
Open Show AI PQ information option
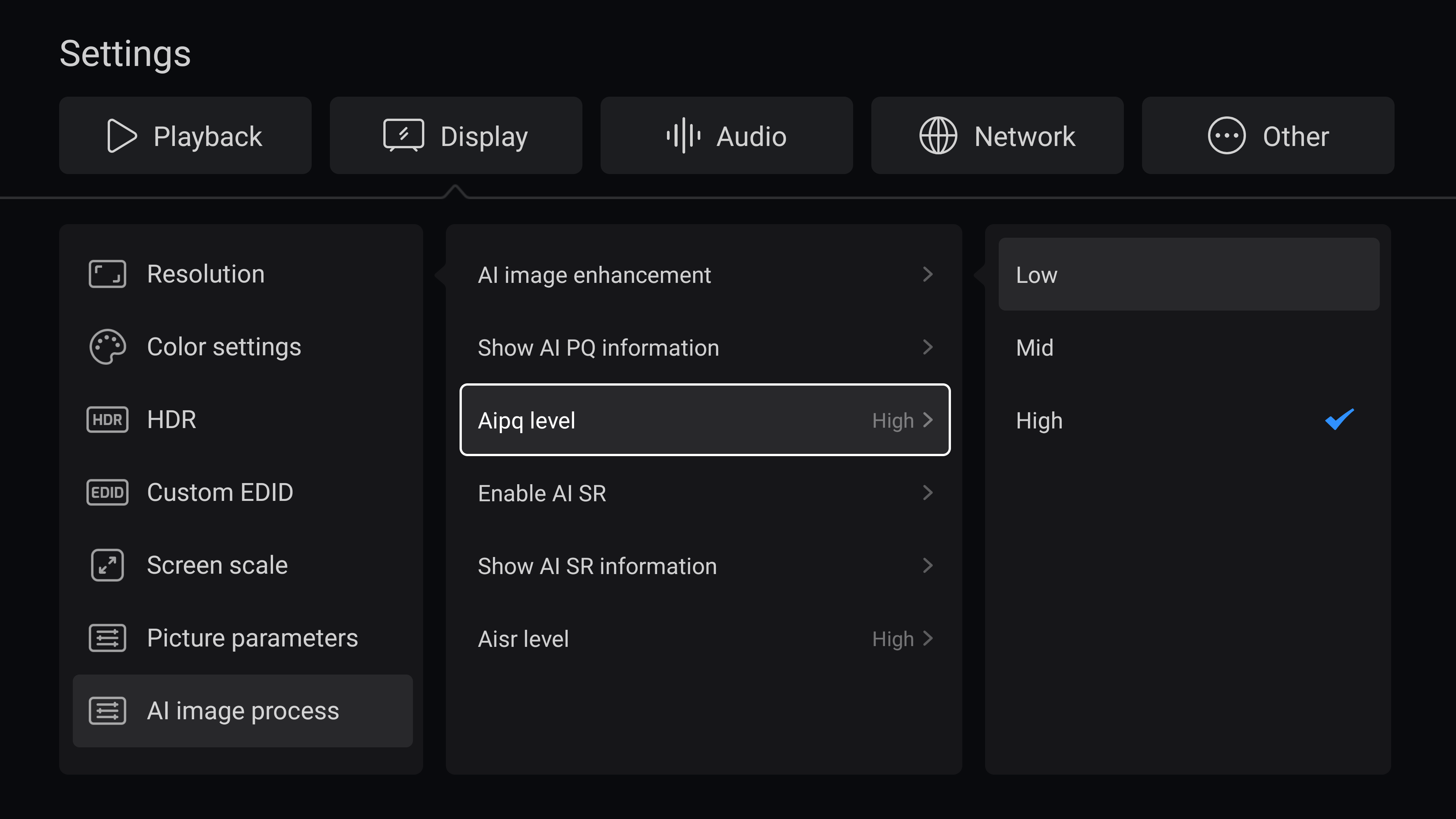tap(705, 347)
